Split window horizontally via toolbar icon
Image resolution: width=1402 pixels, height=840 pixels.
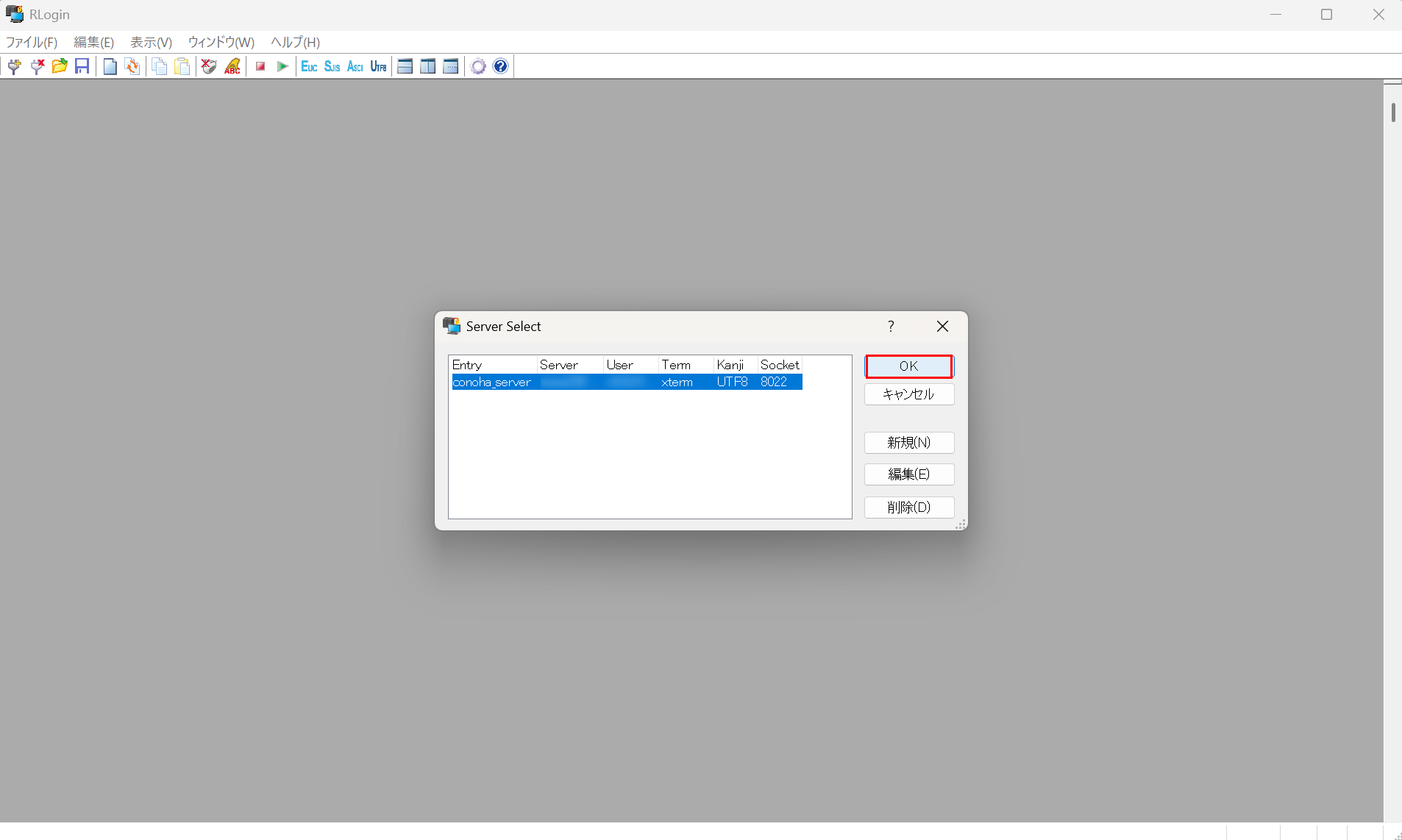coord(405,66)
